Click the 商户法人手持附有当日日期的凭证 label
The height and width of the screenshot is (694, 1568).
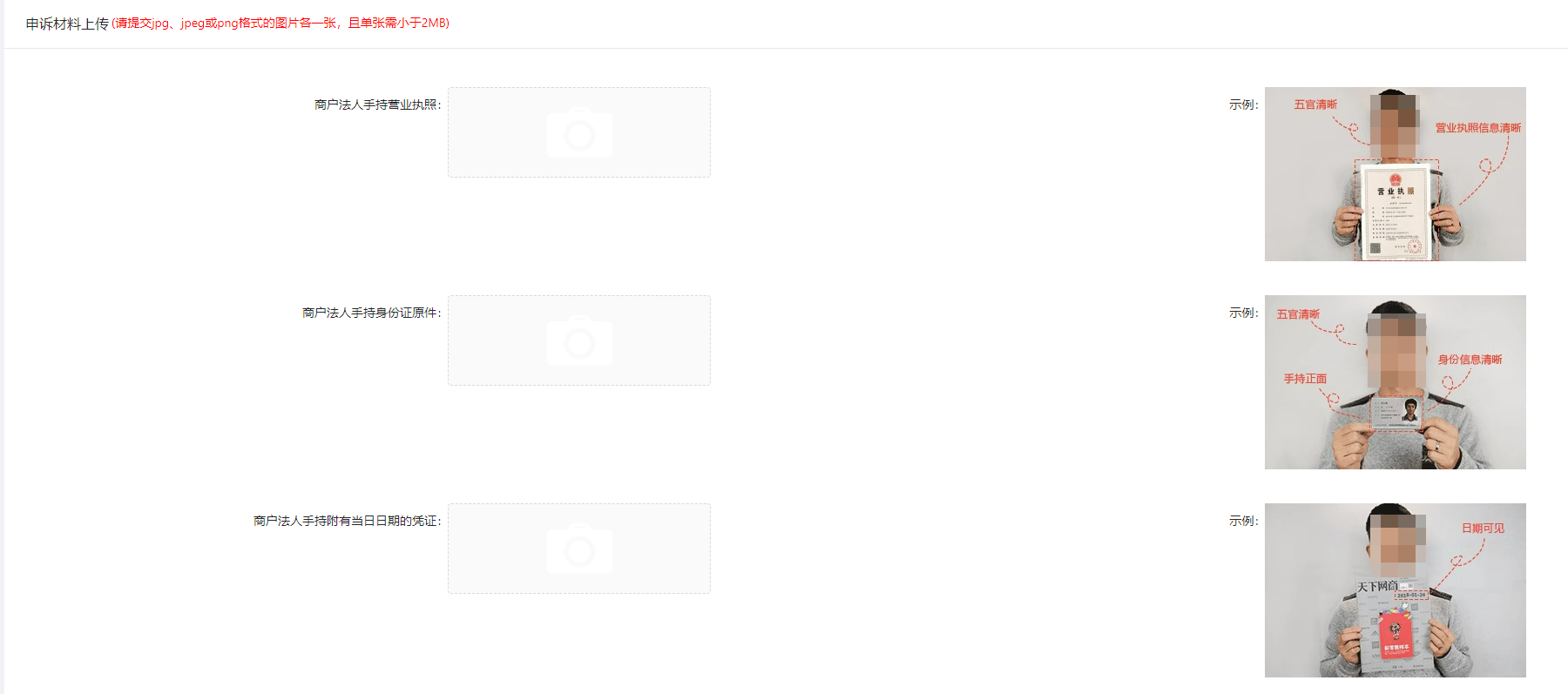347,521
